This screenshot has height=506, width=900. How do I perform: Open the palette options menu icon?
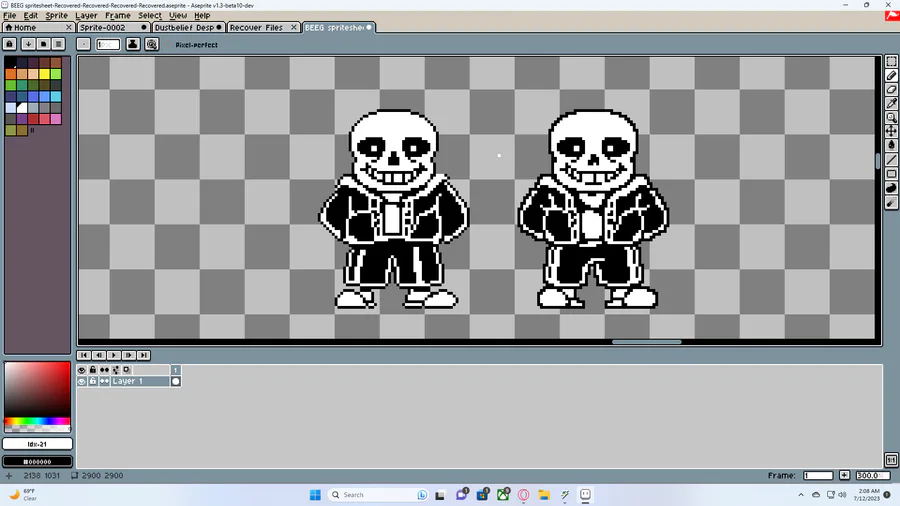pos(58,44)
